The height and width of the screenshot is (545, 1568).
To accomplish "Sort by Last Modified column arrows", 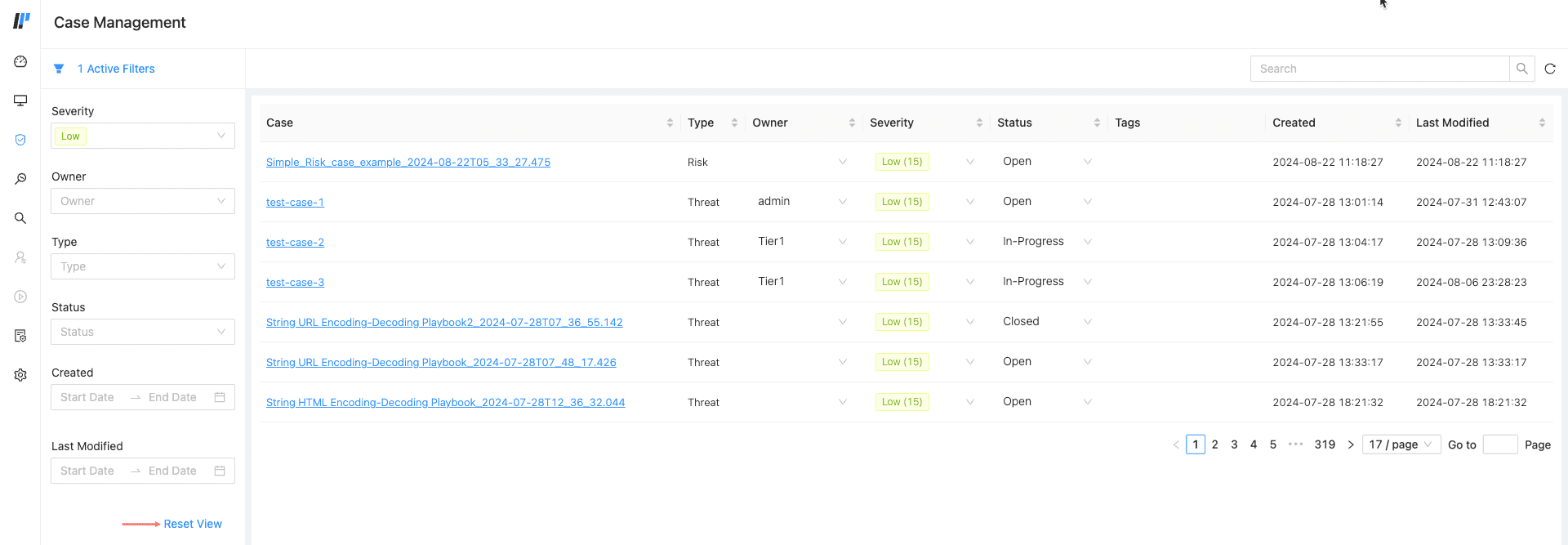I will (x=1542, y=123).
